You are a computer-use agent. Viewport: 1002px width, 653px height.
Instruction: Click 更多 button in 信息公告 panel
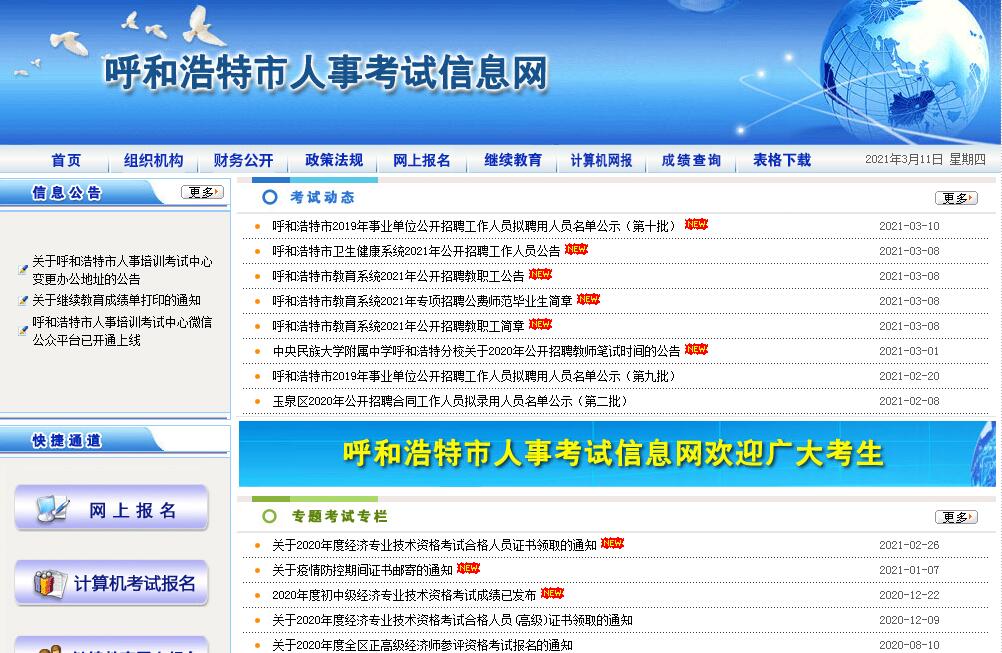tap(202, 192)
